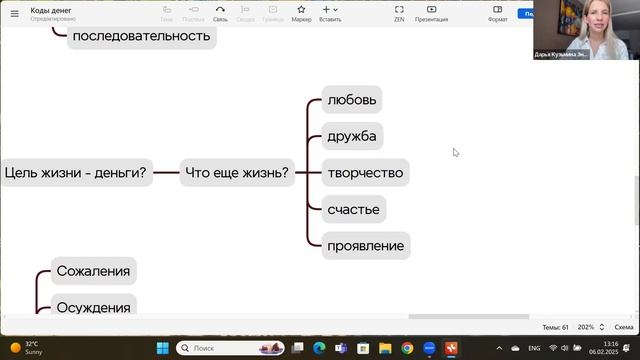Screen dimensions: 640x360
Task: Open the volume speaker tray icon
Action: point(564,348)
